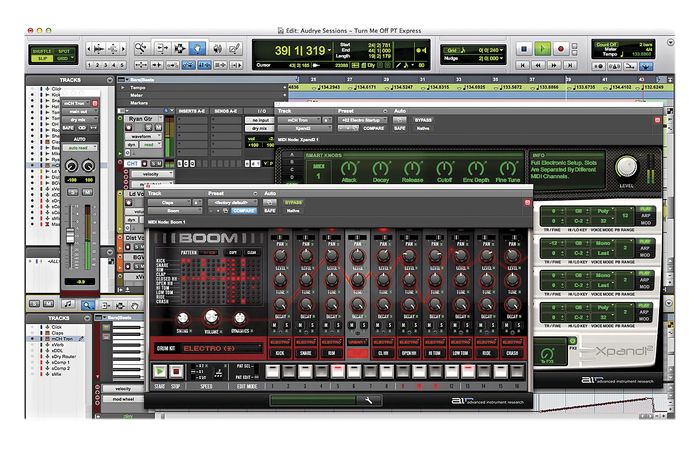Open the Tracks list panel menu

click(110, 80)
